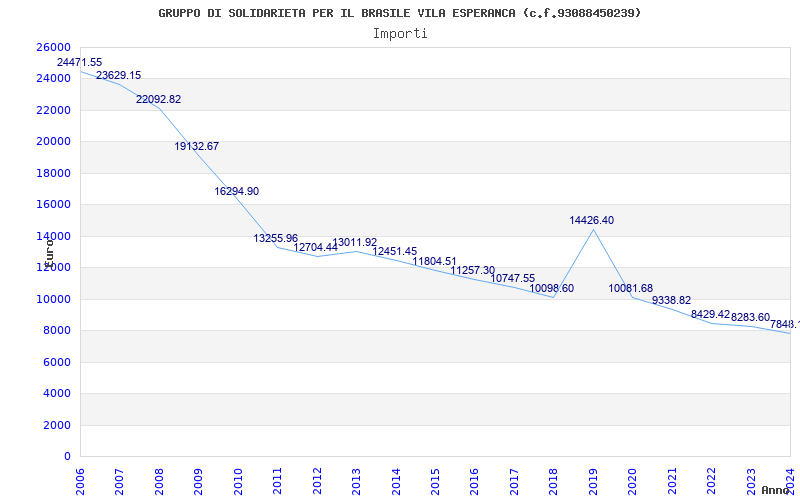Click the 4000 y-axis tick label
This screenshot has height=500, width=800.
click(x=57, y=394)
